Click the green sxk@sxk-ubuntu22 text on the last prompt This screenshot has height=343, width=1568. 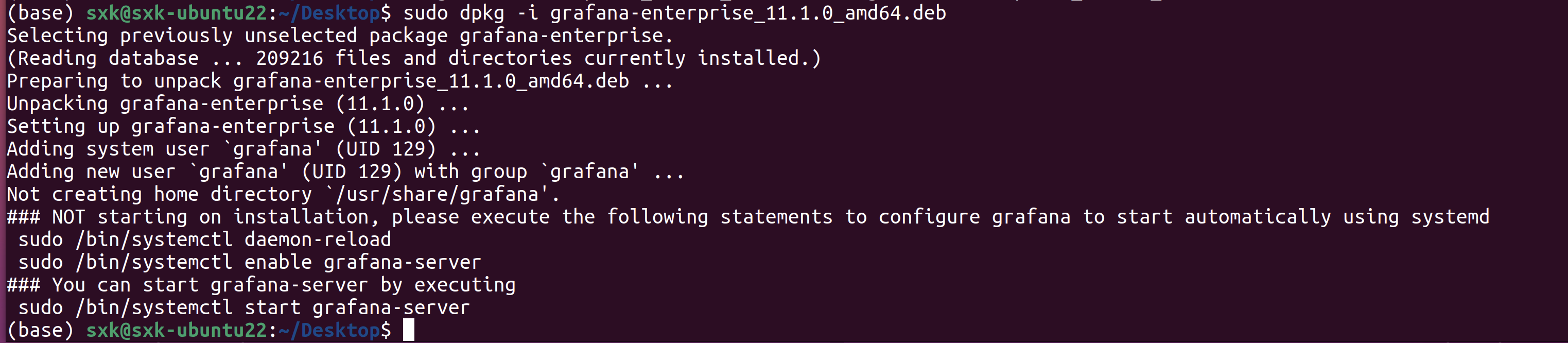tap(177, 330)
